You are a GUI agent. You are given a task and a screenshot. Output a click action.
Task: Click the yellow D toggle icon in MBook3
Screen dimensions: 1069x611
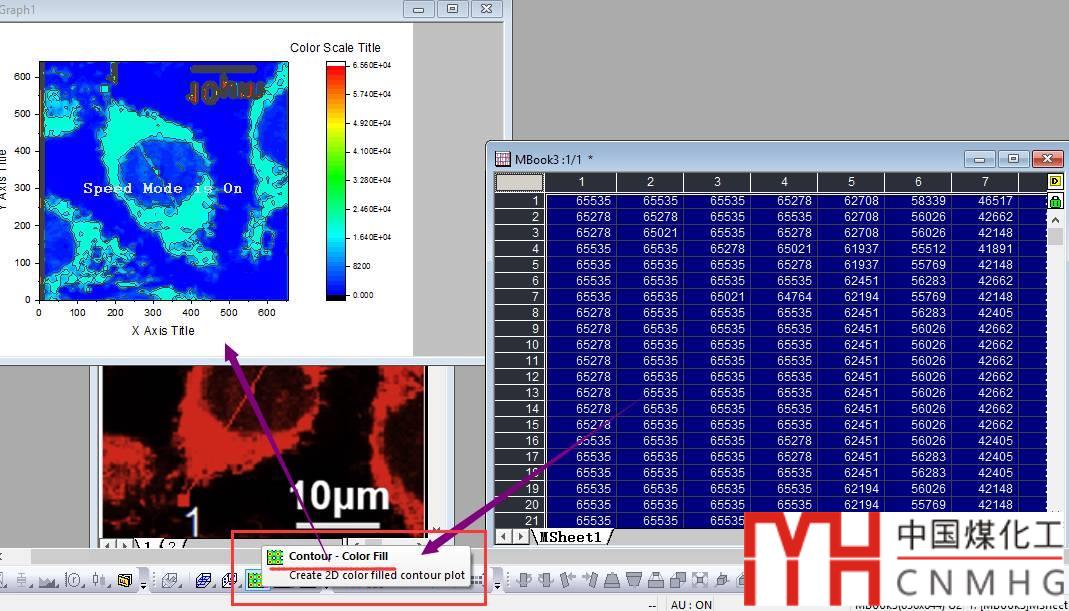[1055, 182]
